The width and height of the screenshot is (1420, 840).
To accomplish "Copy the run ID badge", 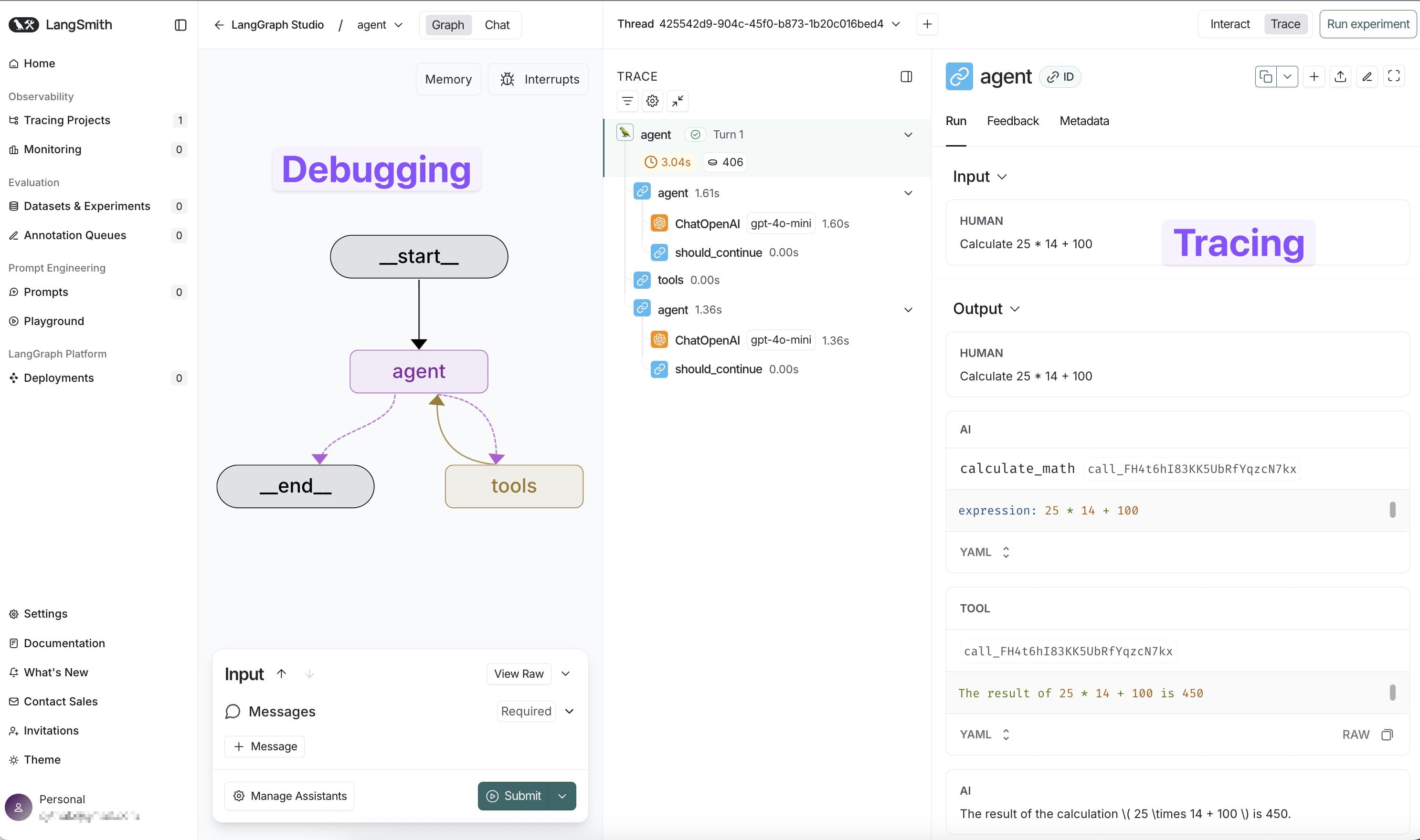I will click(1060, 76).
